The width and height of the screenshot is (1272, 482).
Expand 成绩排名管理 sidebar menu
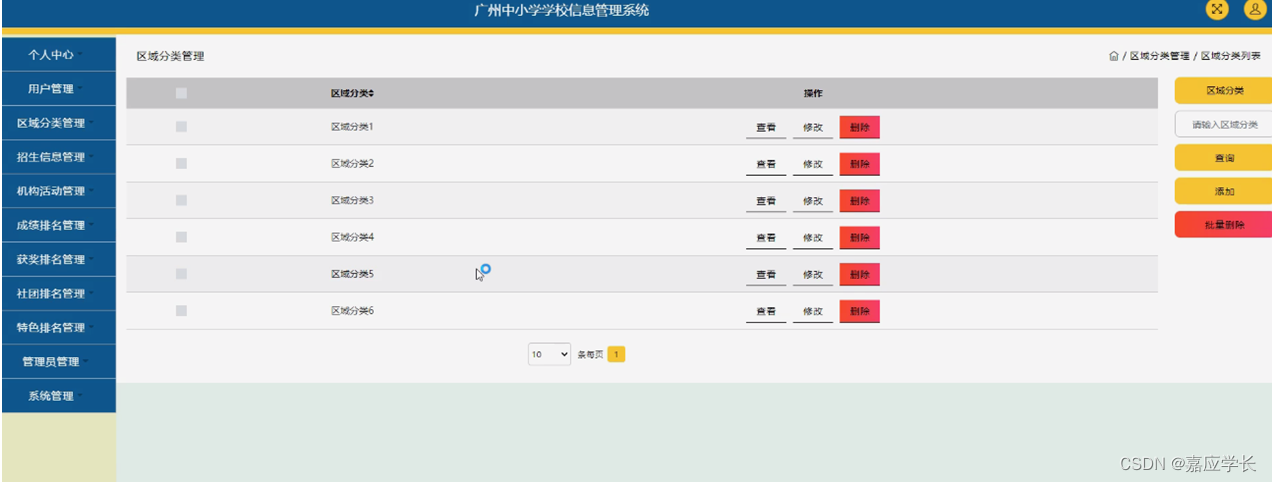58,225
